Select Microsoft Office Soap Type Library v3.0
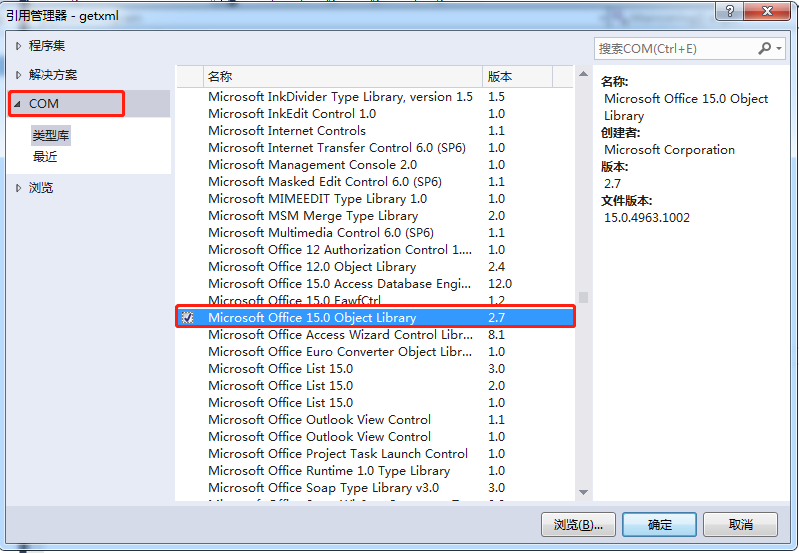The width and height of the screenshot is (799, 553). coord(376,488)
